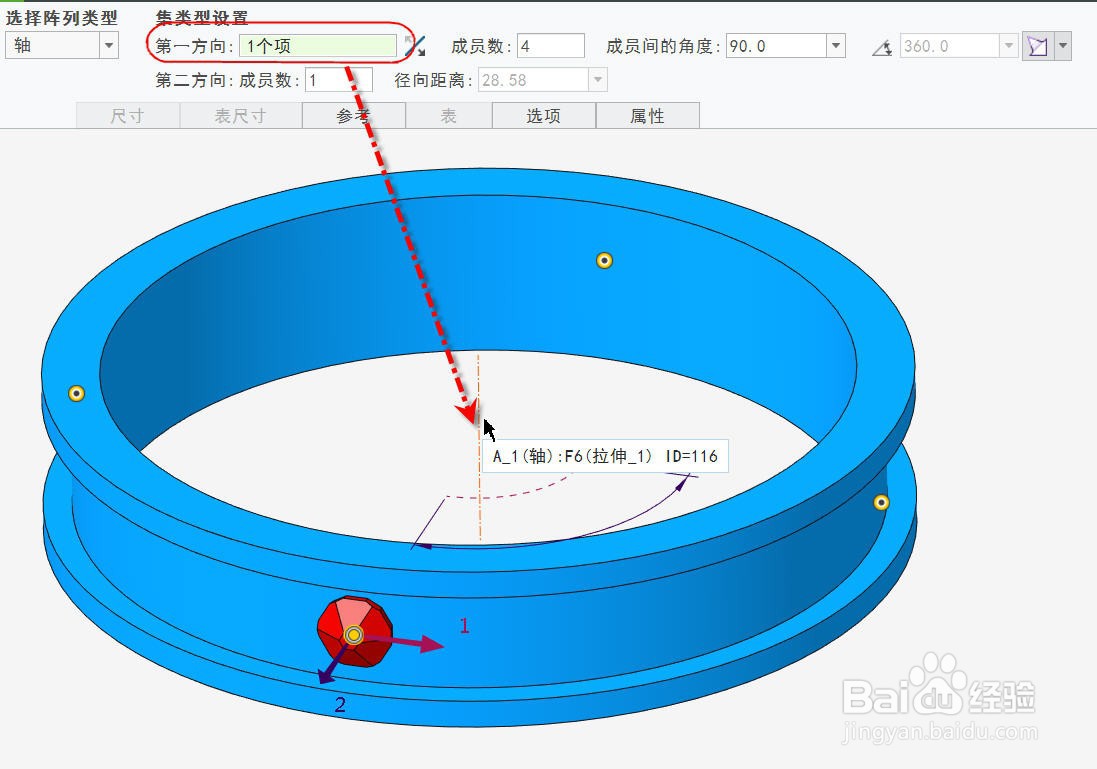Open the 属性 tab
Image resolution: width=1097 pixels, height=769 pixels.
coord(647,115)
